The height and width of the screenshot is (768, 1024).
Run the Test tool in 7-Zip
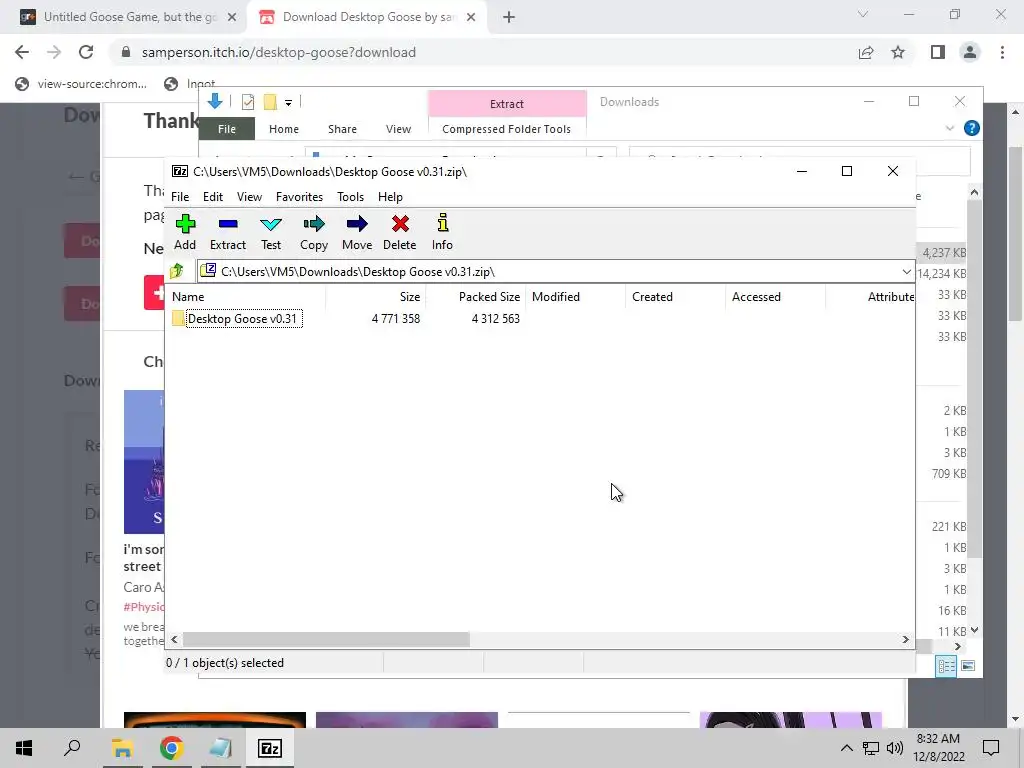pyautogui.click(x=271, y=232)
